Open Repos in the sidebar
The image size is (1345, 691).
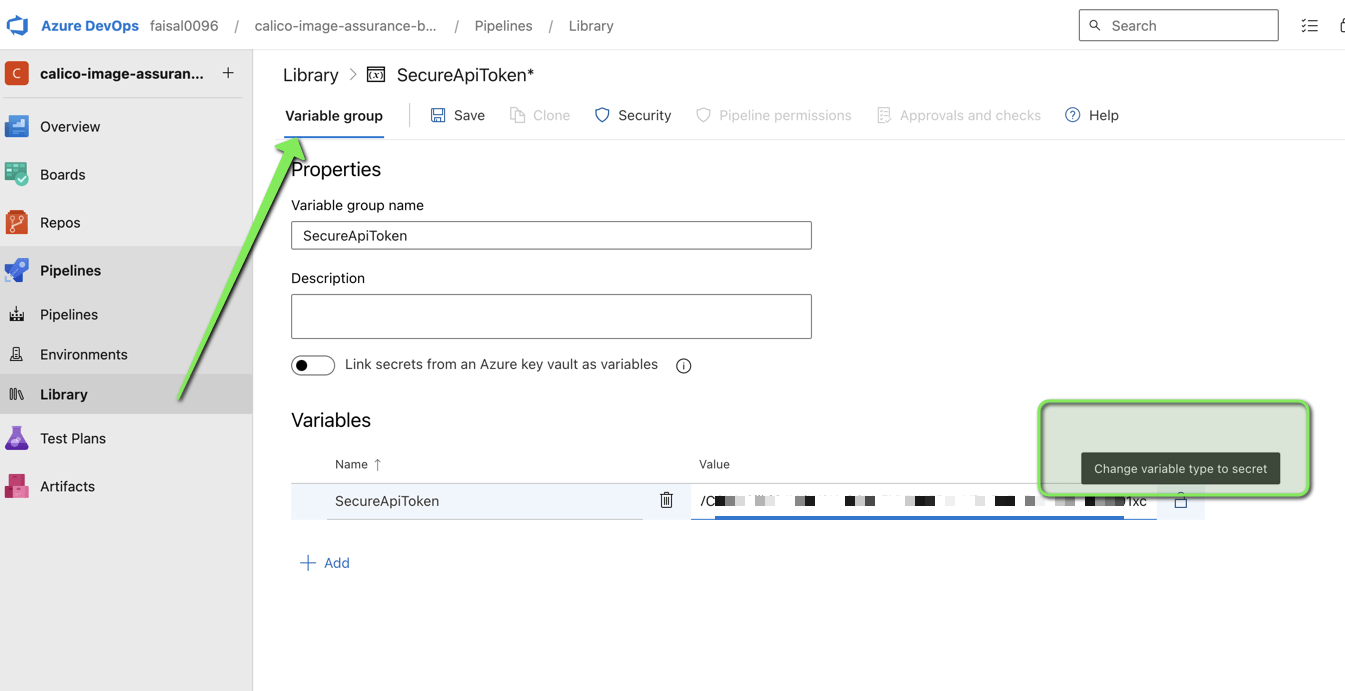(x=60, y=222)
